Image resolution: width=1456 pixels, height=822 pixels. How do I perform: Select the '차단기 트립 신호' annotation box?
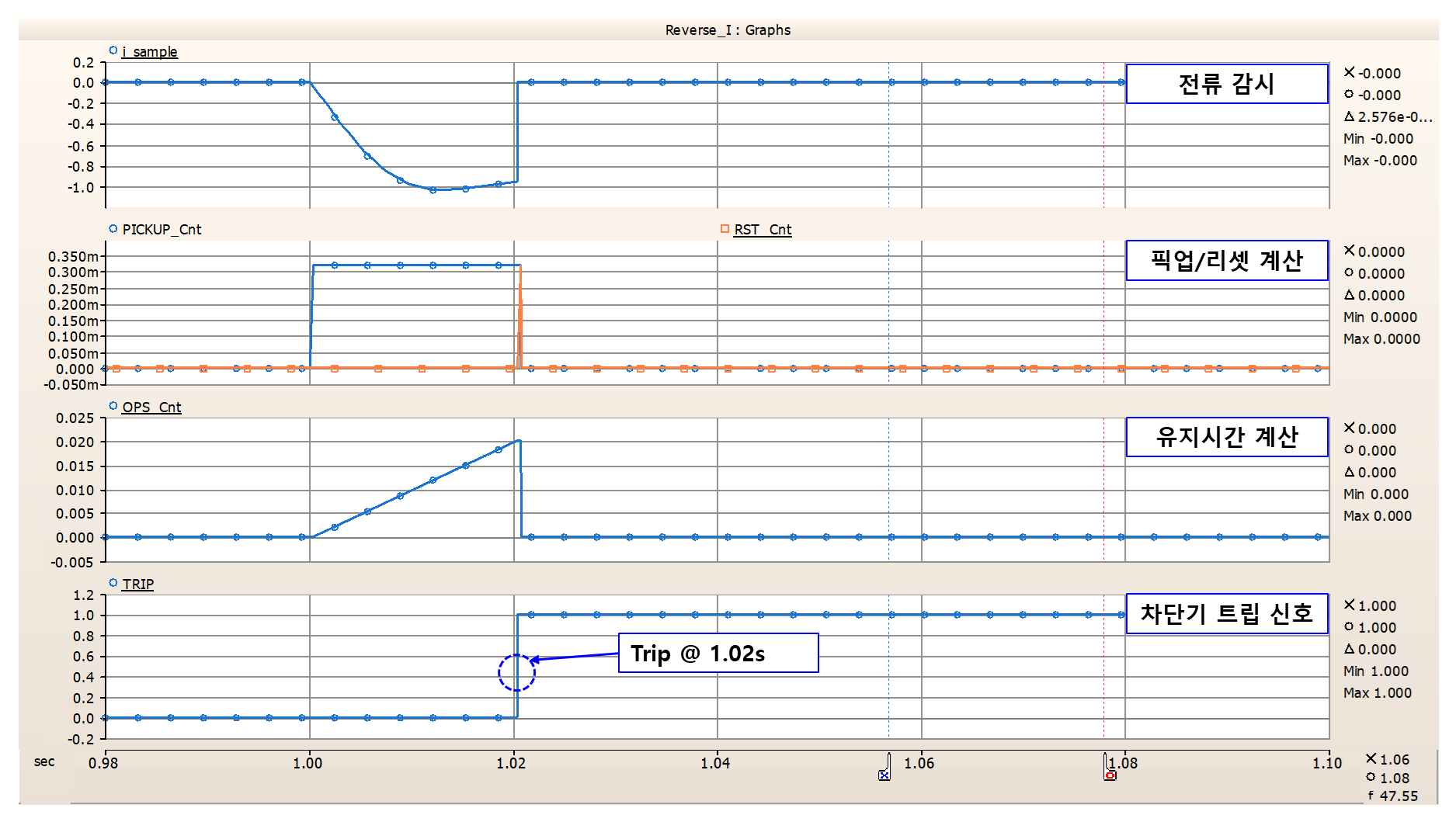[1226, 614]
